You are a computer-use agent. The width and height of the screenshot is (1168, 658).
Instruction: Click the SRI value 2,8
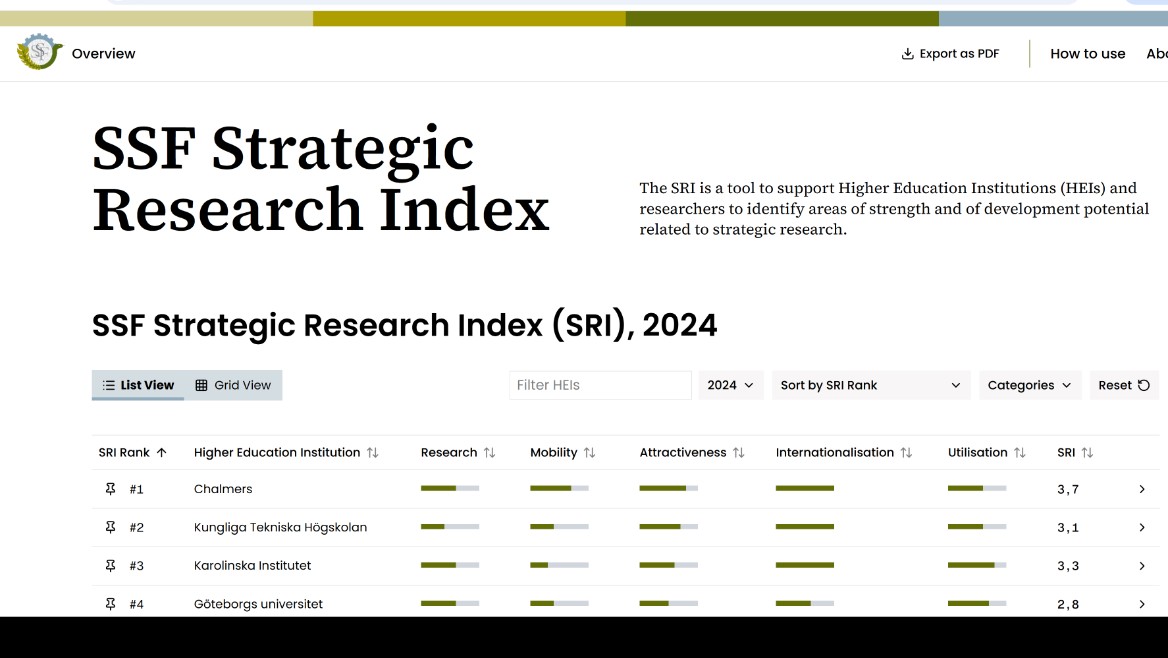pyautogui.click(x=1067, y=604)
